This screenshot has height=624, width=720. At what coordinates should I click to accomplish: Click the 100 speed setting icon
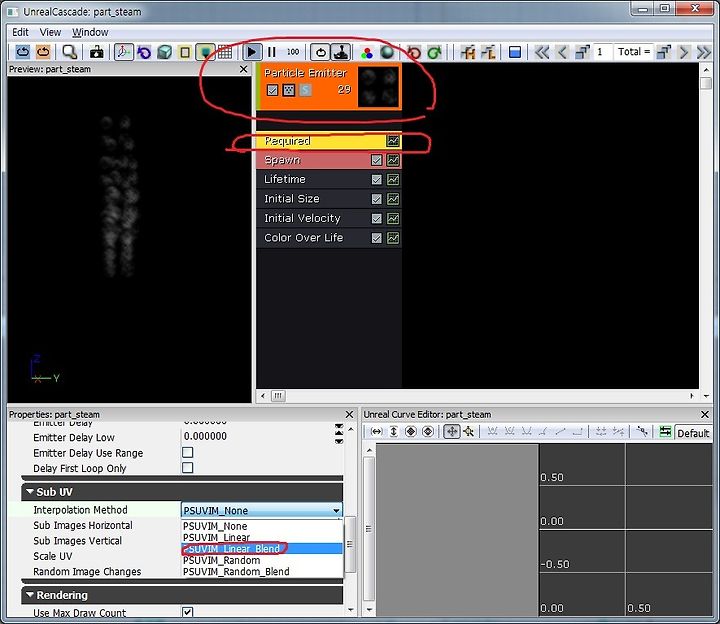(x=293, y=52)
